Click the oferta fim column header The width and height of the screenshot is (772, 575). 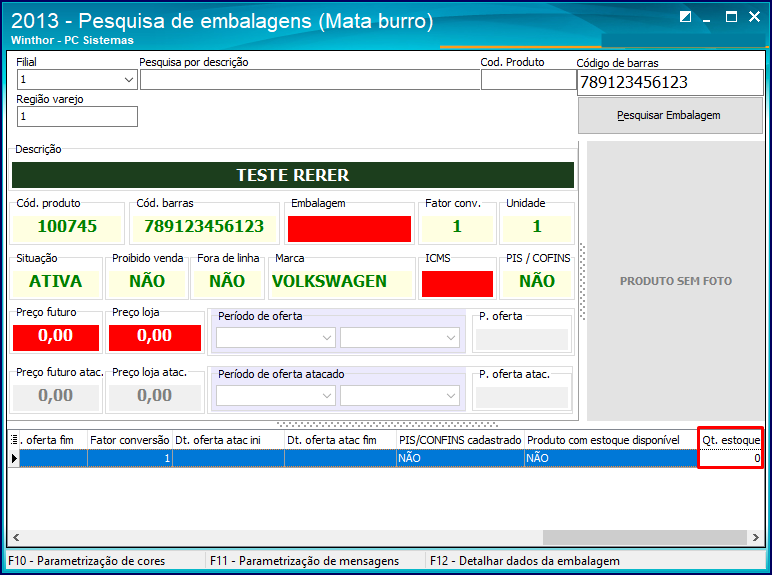pyautogui.click(x=53, y=440)
